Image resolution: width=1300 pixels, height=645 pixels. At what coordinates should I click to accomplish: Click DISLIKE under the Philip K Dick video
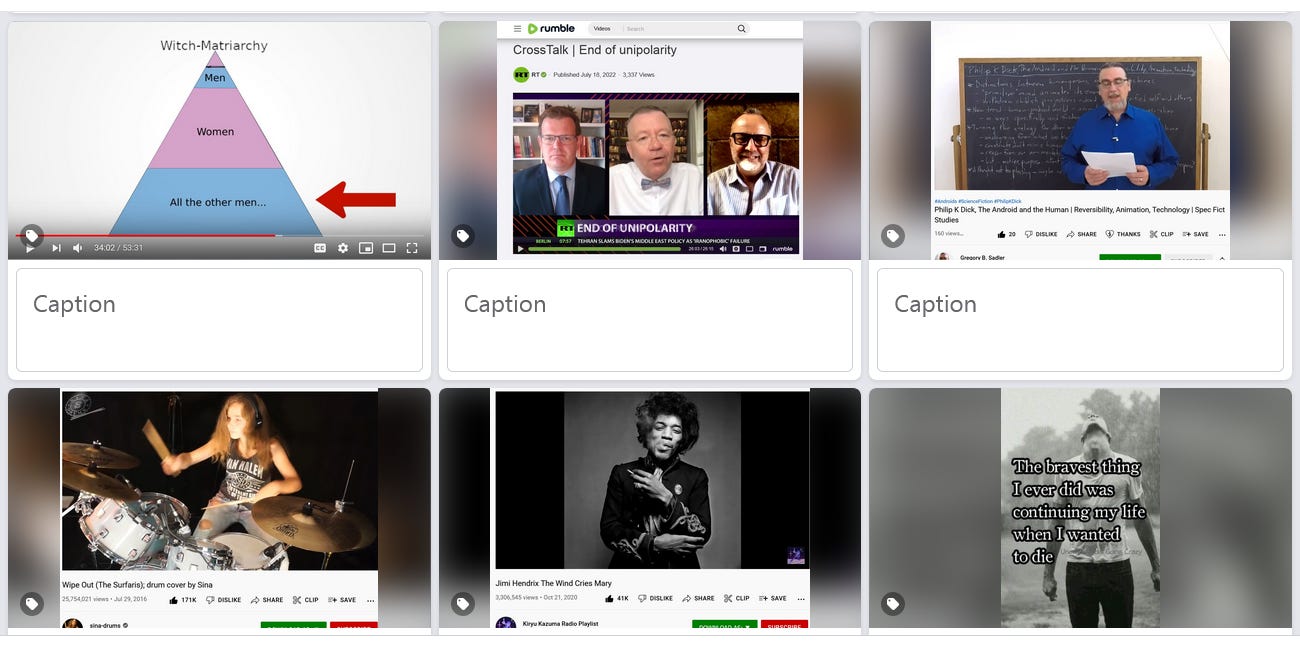click(1040, 234)
